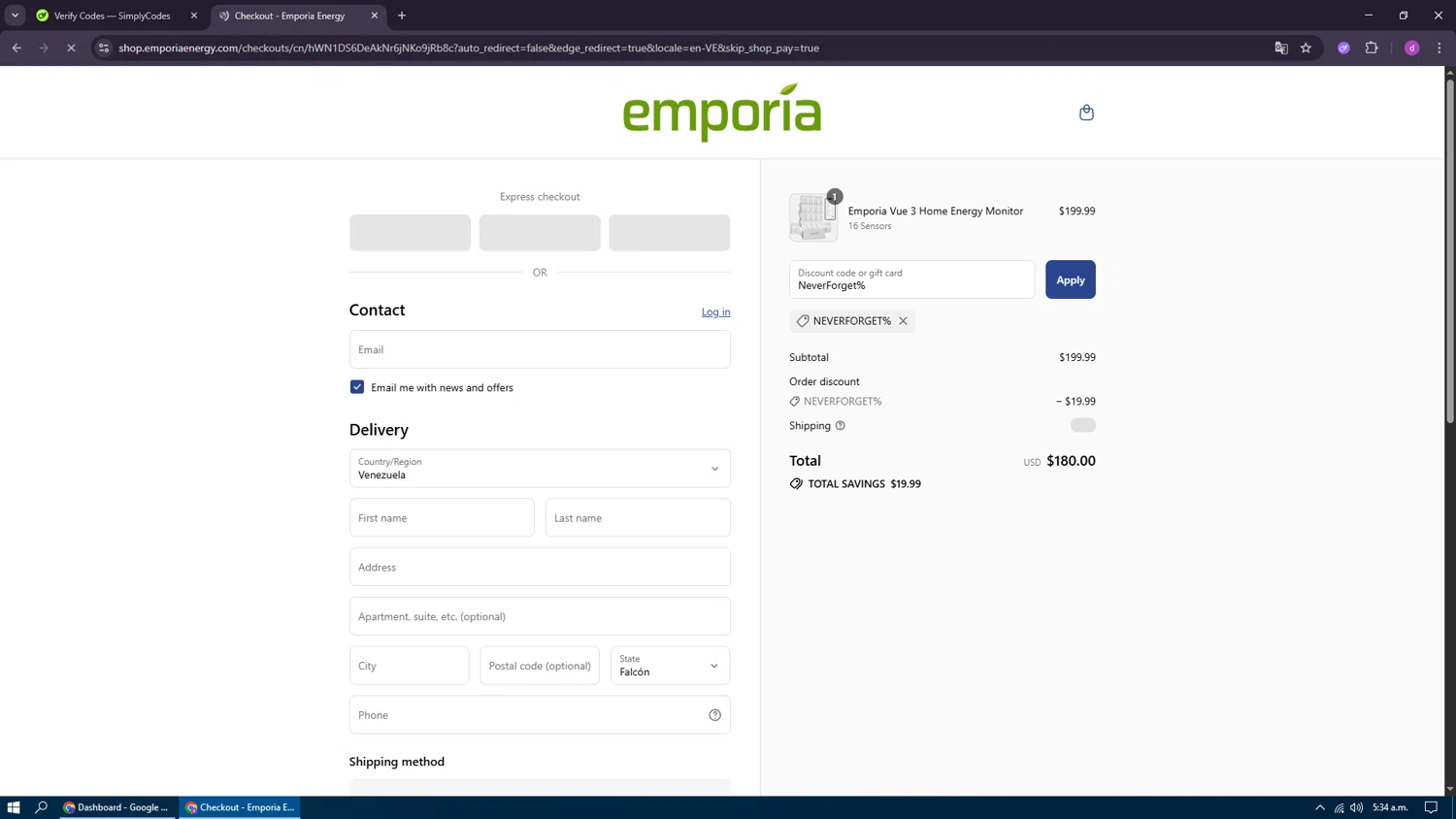This screenshot has height=819, width=1456.
Task: Focus the First name field
Action: [x=442, y=518]
